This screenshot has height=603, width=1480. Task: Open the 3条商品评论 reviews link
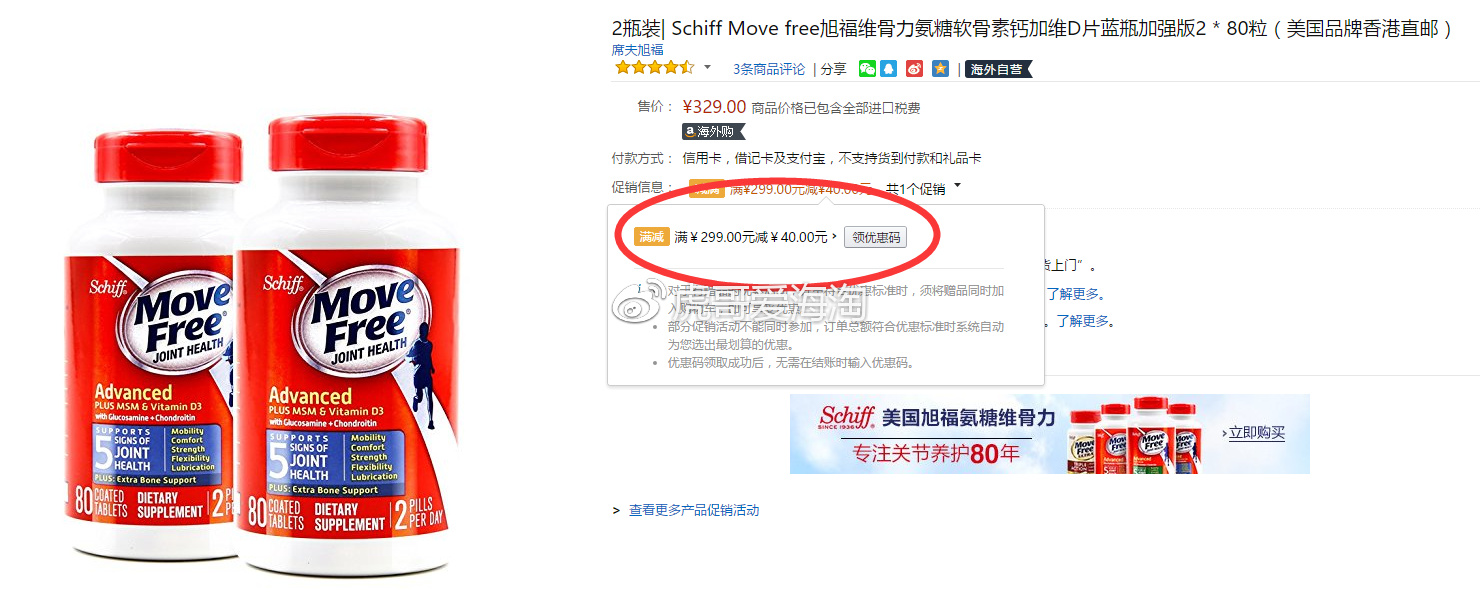point(769,69)
